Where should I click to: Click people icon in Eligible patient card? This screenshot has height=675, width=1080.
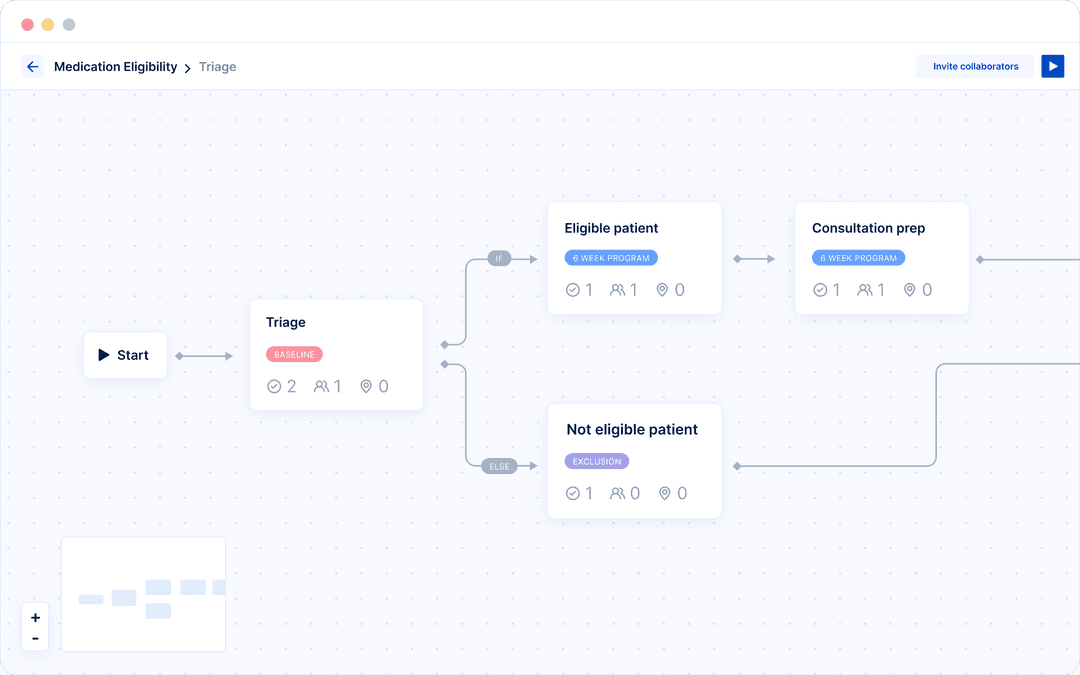[x=618, y=290]
